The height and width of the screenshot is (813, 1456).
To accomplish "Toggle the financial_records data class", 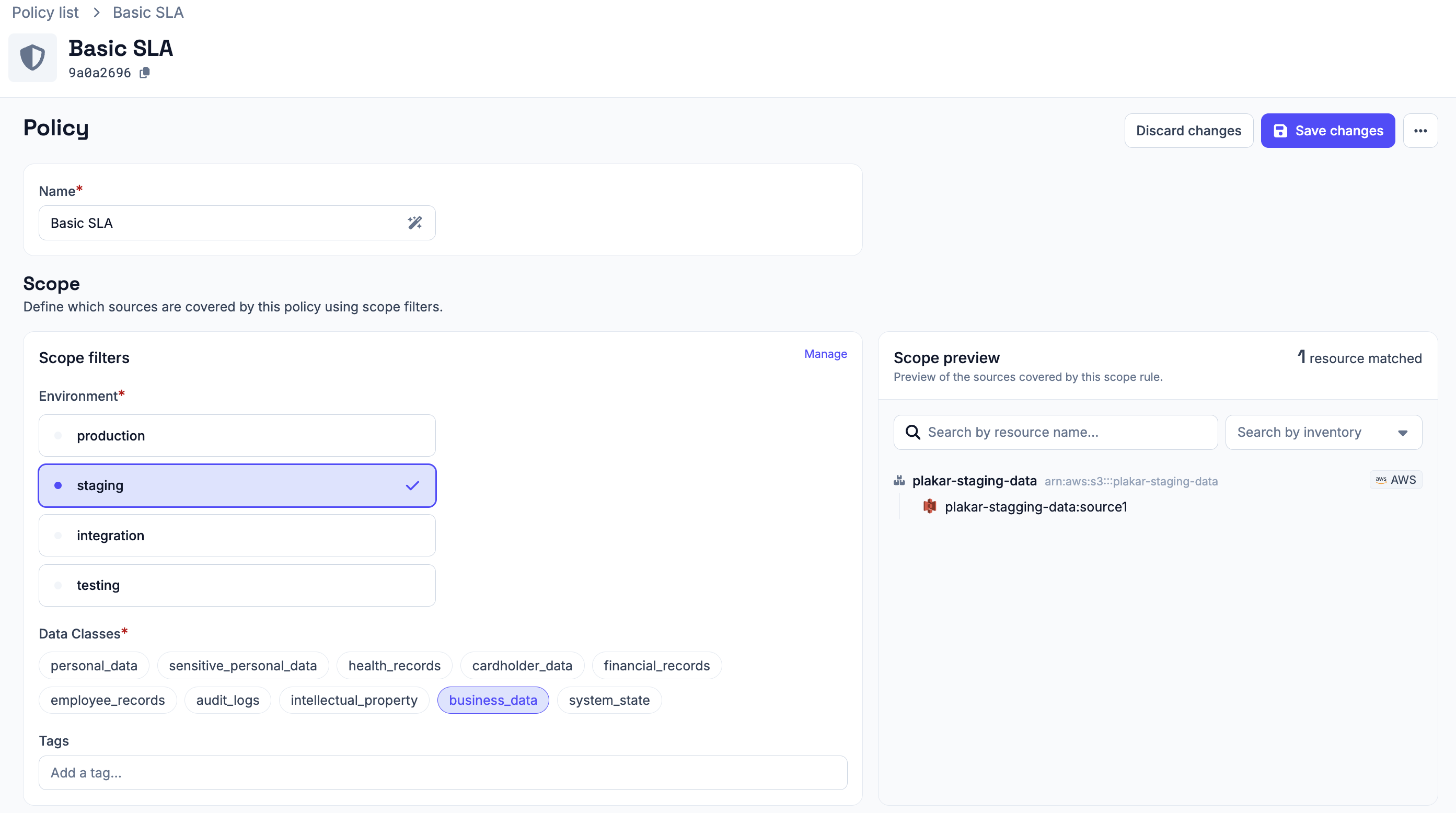I will click(657, 666).
